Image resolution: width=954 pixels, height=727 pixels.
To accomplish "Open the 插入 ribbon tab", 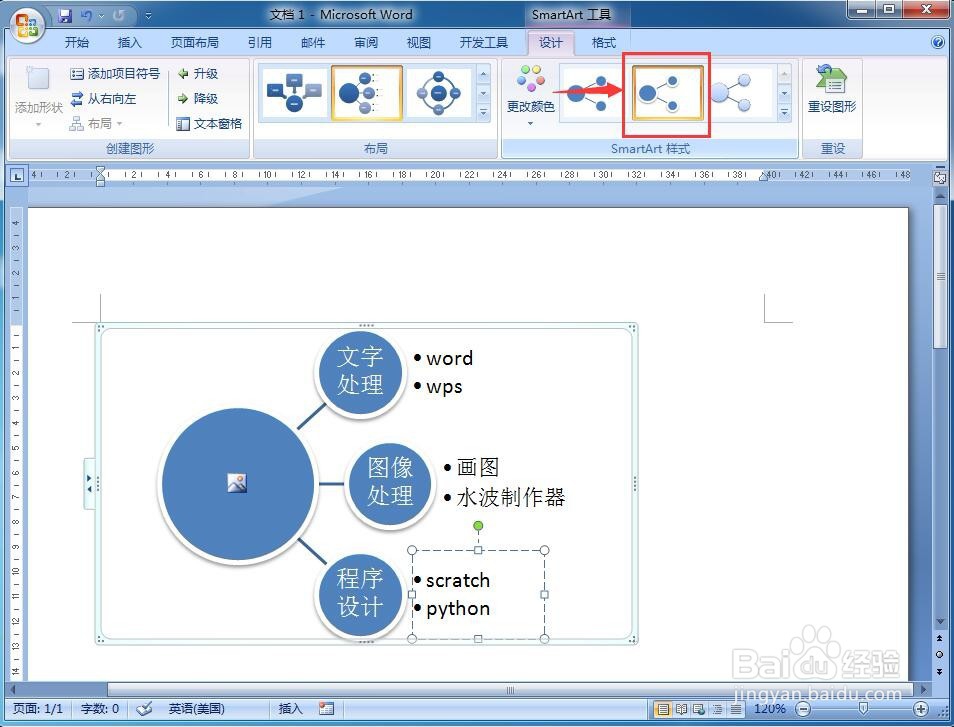I will (x=129, y=42).
